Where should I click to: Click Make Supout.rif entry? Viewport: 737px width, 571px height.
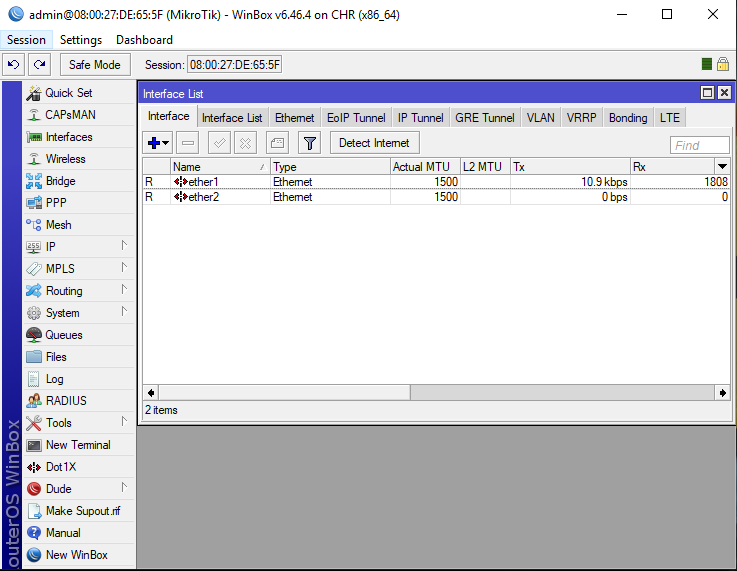(x=79, y=511)
